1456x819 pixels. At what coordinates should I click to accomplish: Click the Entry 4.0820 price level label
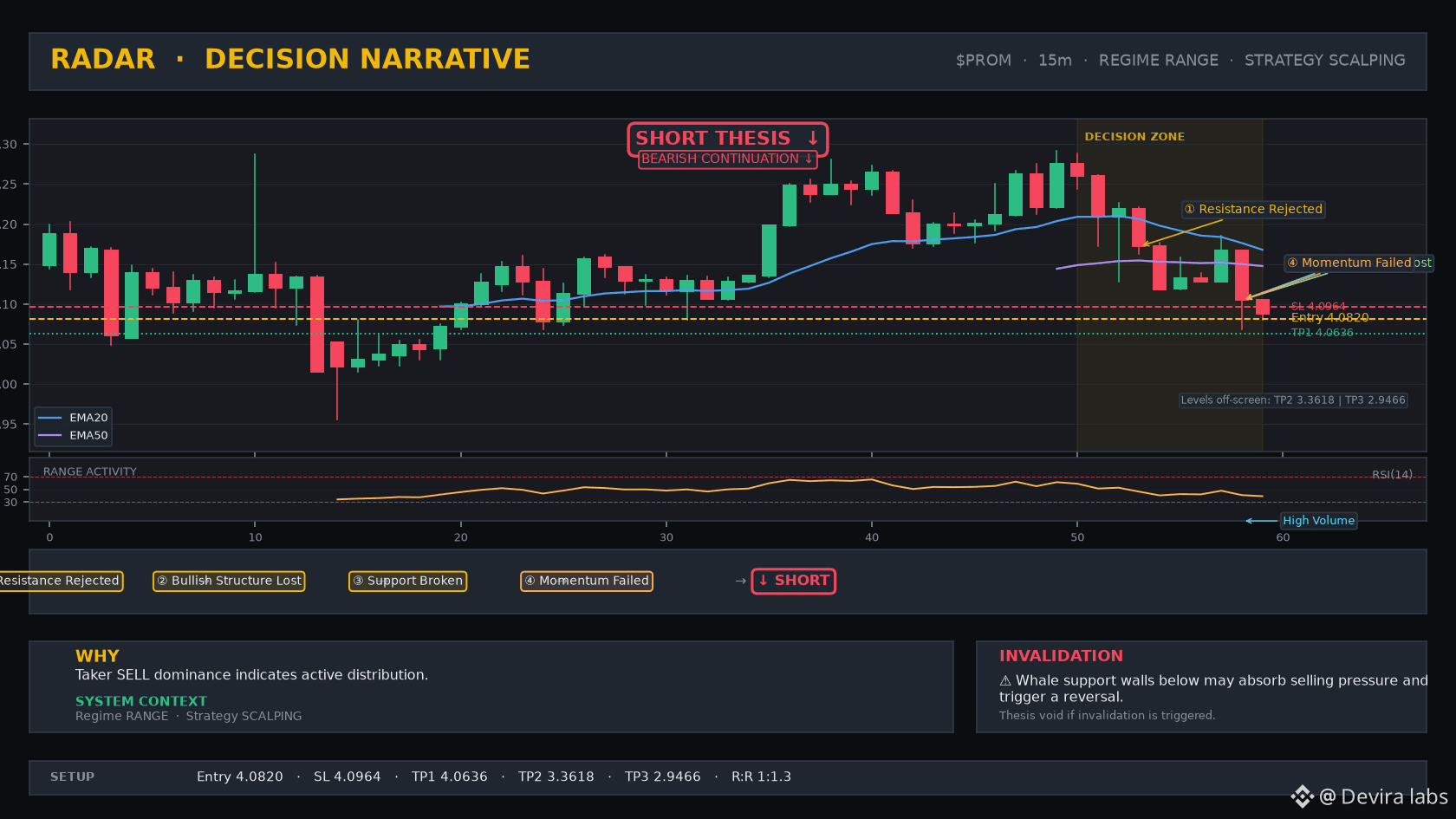[x=1329, y=317]
